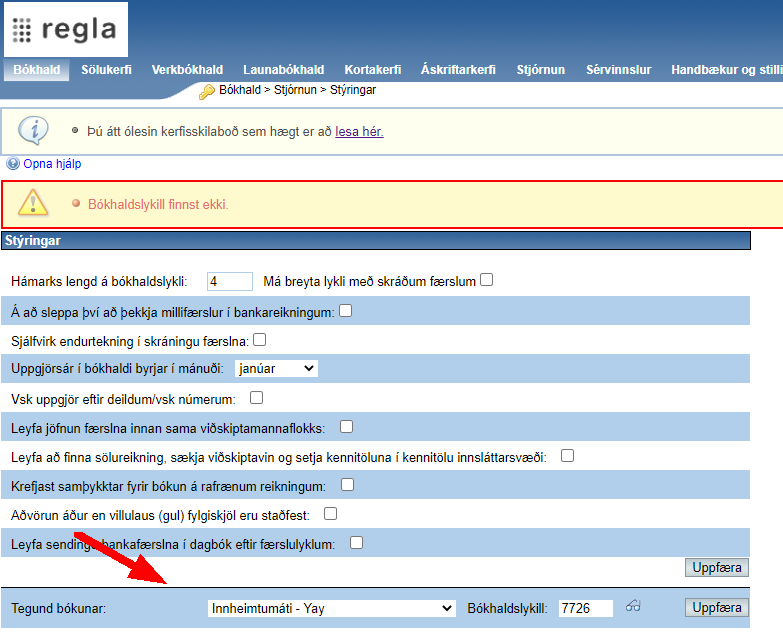
Task: Click the help icon next to Opna hjálp
Action: [13, 163]
